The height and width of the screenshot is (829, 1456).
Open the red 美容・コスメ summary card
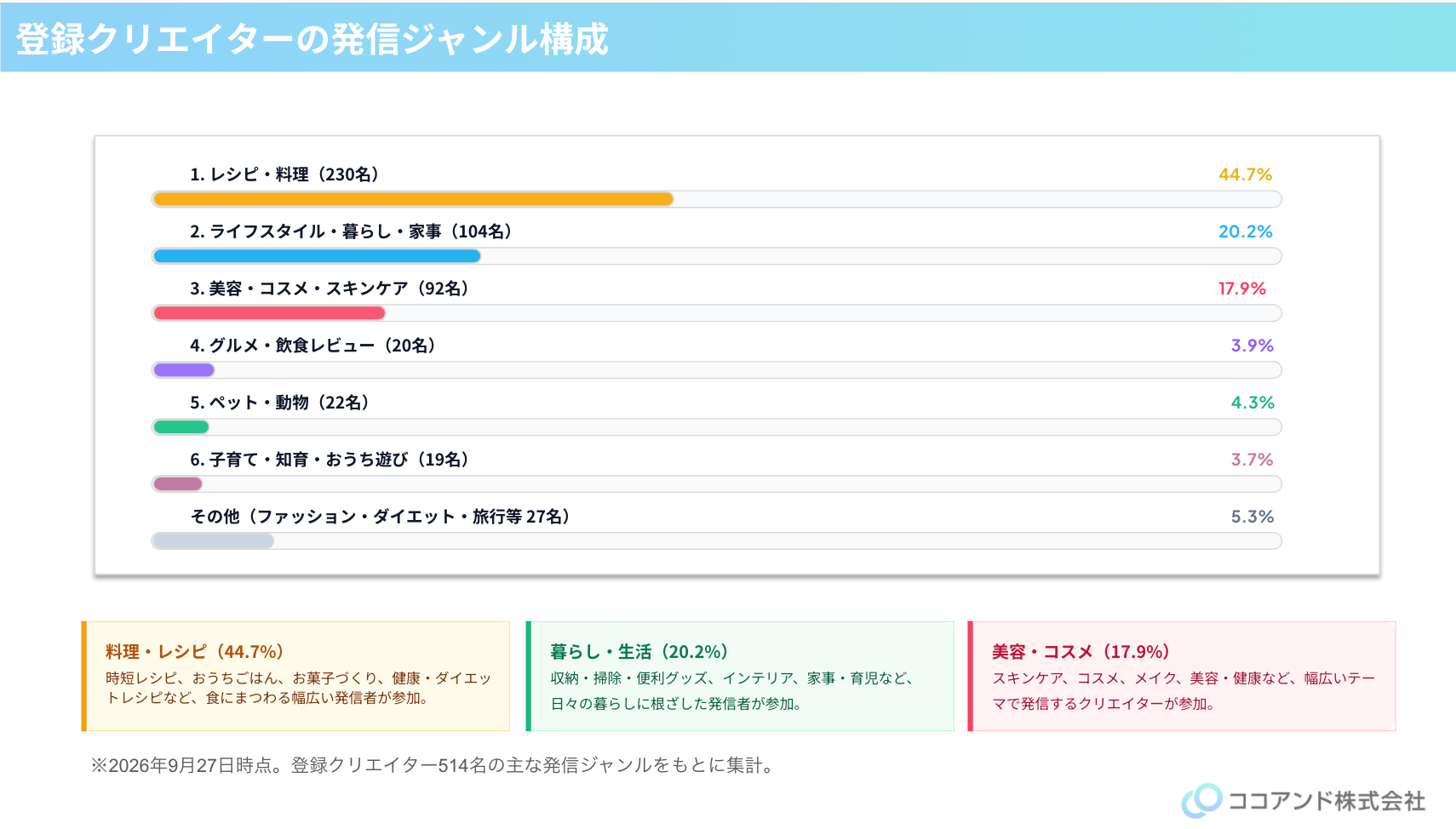tap(1182, 676)
